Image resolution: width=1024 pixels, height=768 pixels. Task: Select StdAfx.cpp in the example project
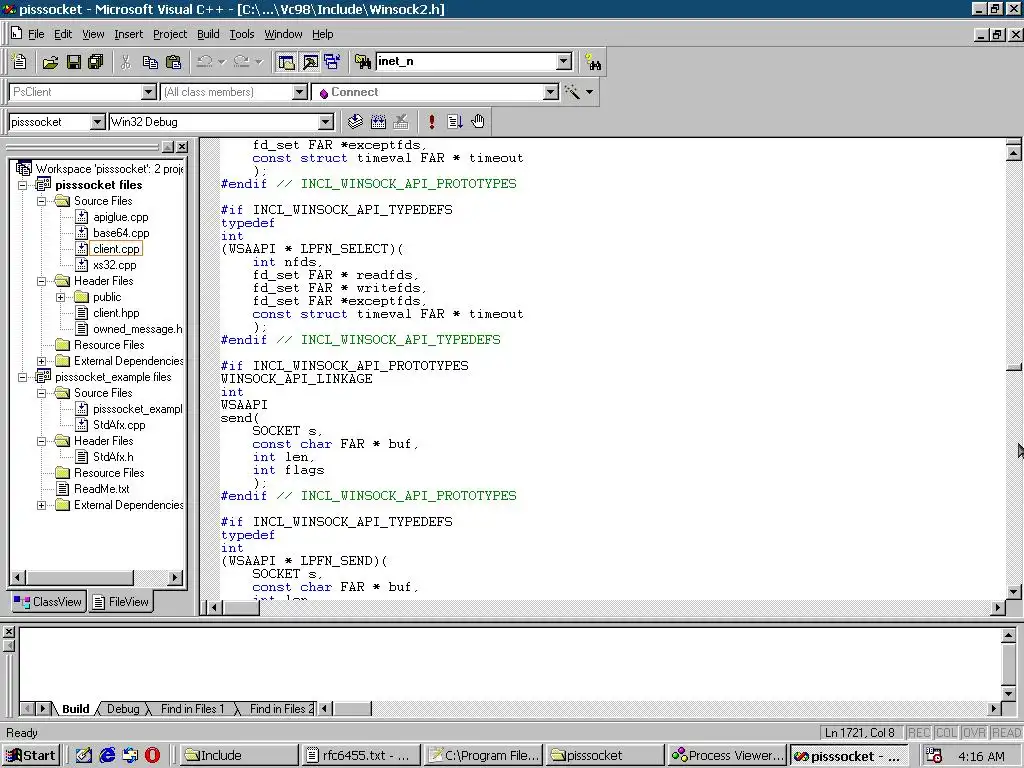(x=119, y=425)
